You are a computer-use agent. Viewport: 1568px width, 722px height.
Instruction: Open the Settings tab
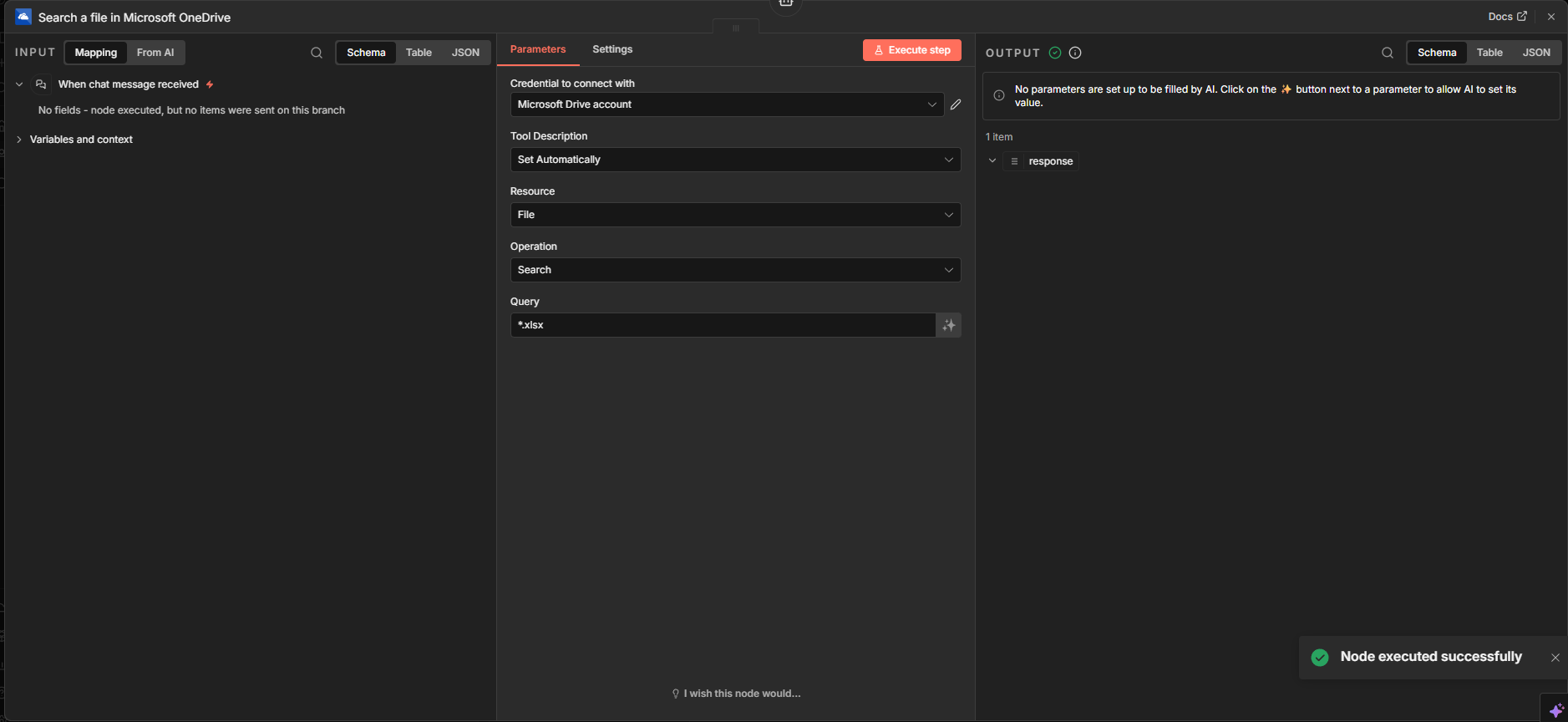[x=612, y=49]
